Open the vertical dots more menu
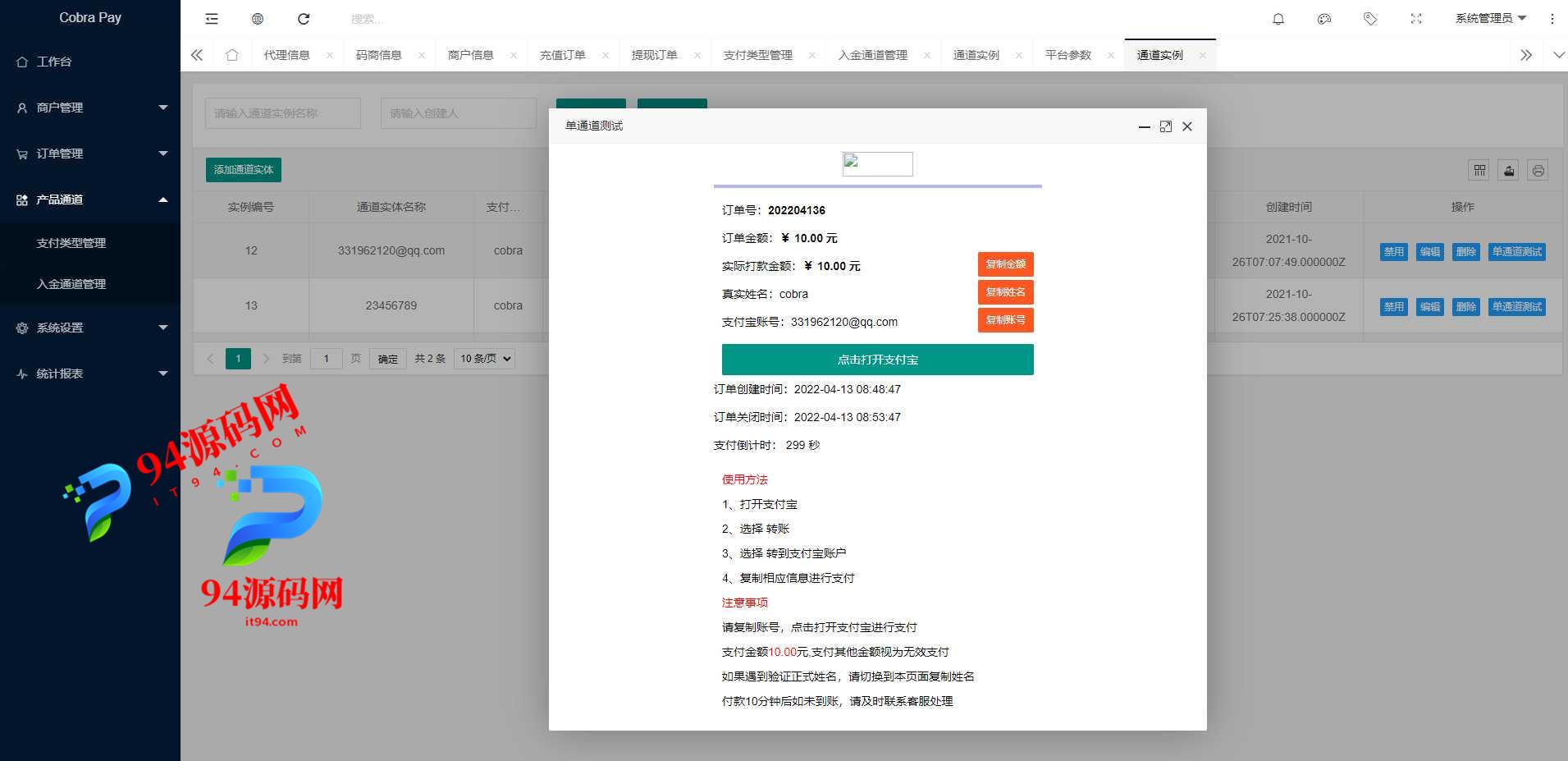Image resolution: width=1568 pixels, height=761 pixels. click(1552, 18)
